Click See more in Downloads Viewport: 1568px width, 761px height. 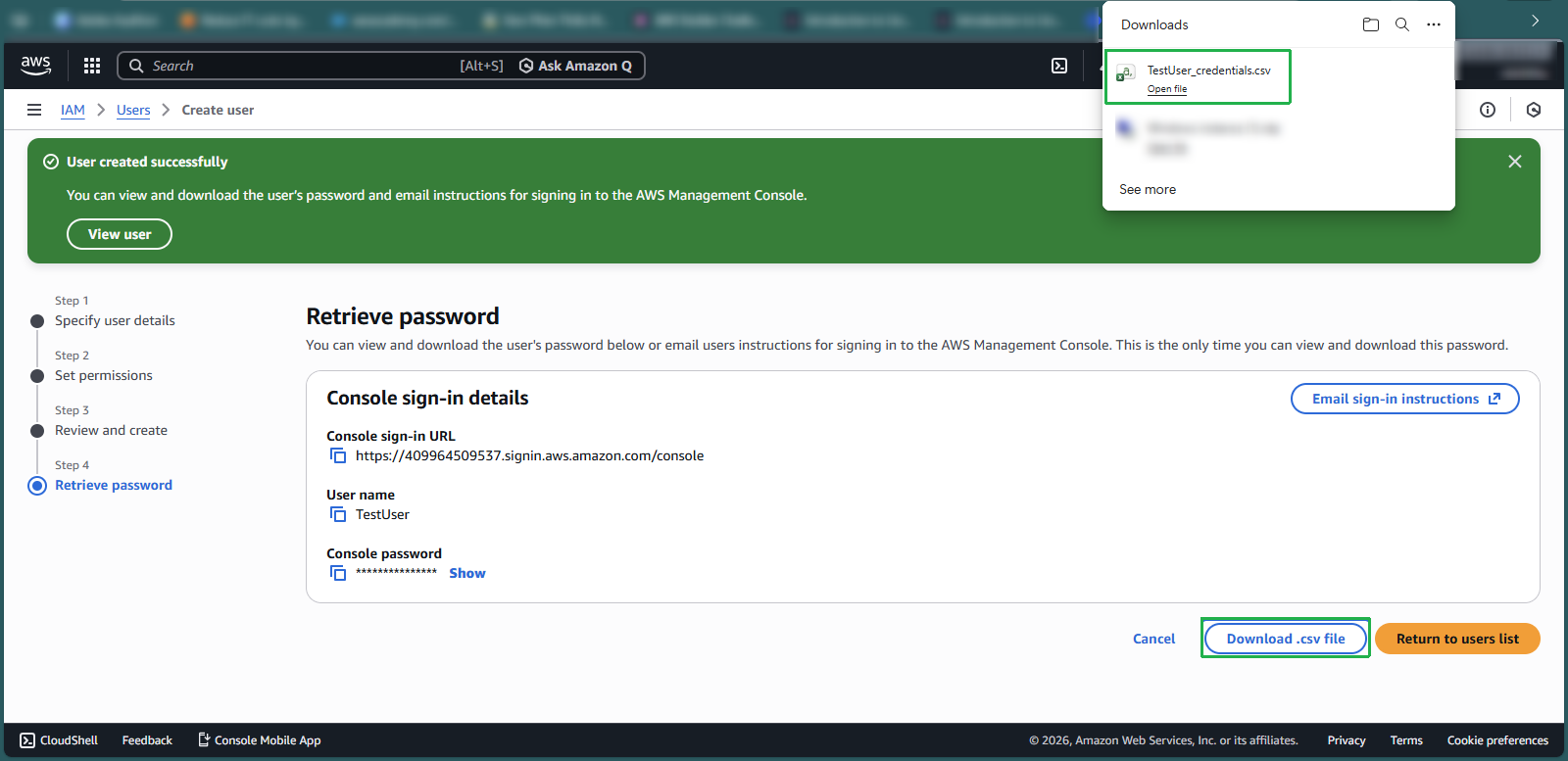1148,189
